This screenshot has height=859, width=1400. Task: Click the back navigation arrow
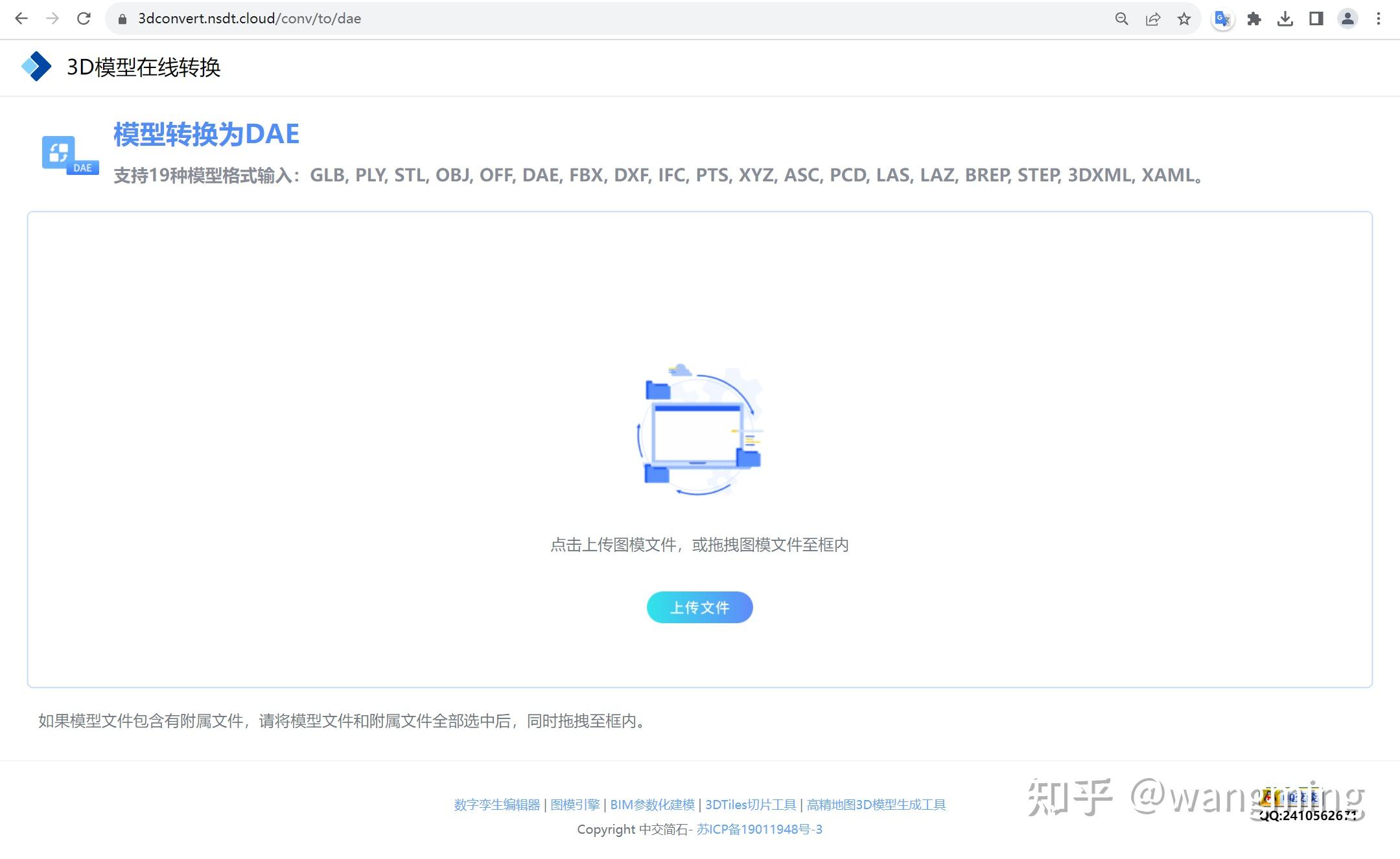point(21,18)
